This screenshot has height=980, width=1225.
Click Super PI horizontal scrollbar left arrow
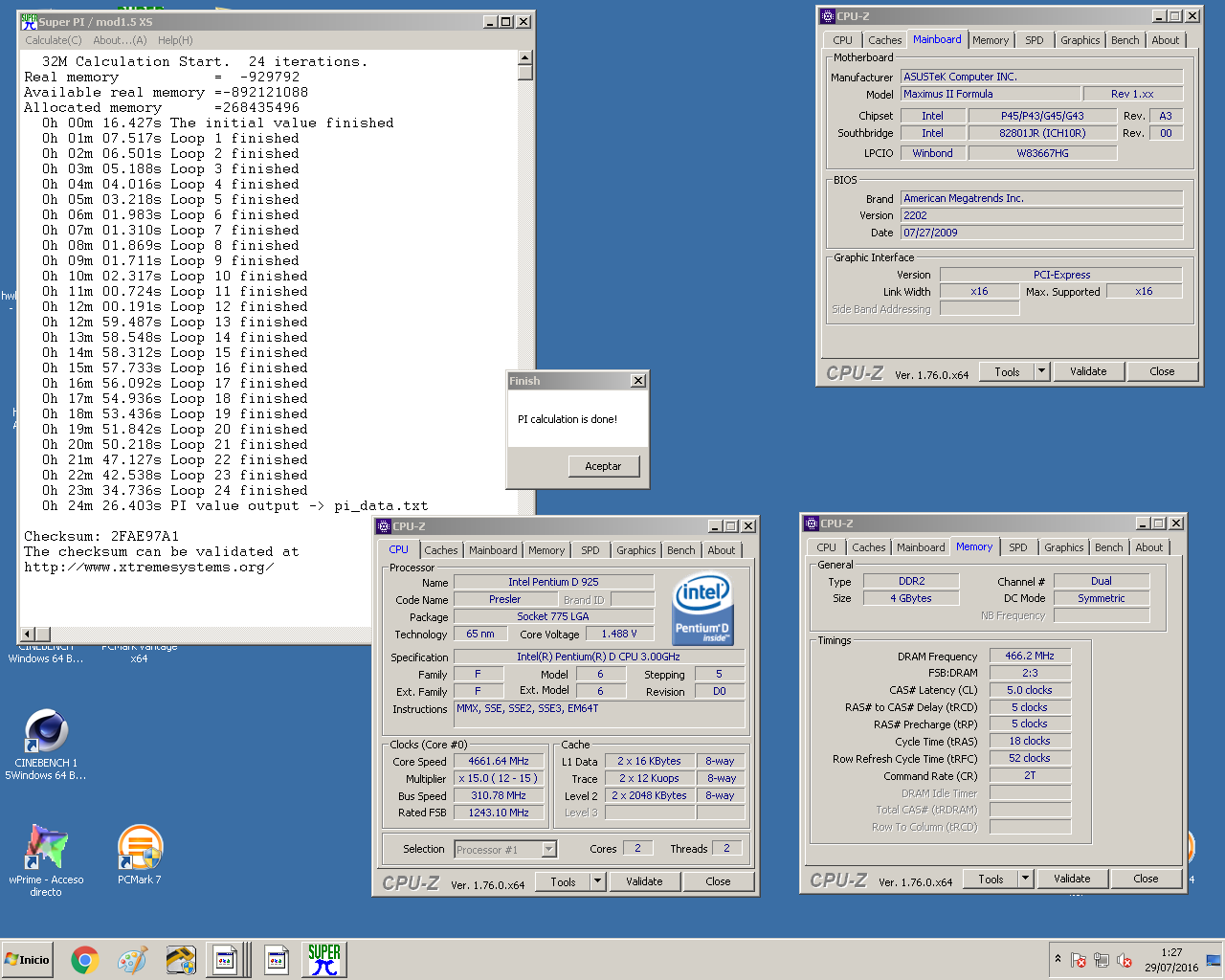tap(28, 634)
